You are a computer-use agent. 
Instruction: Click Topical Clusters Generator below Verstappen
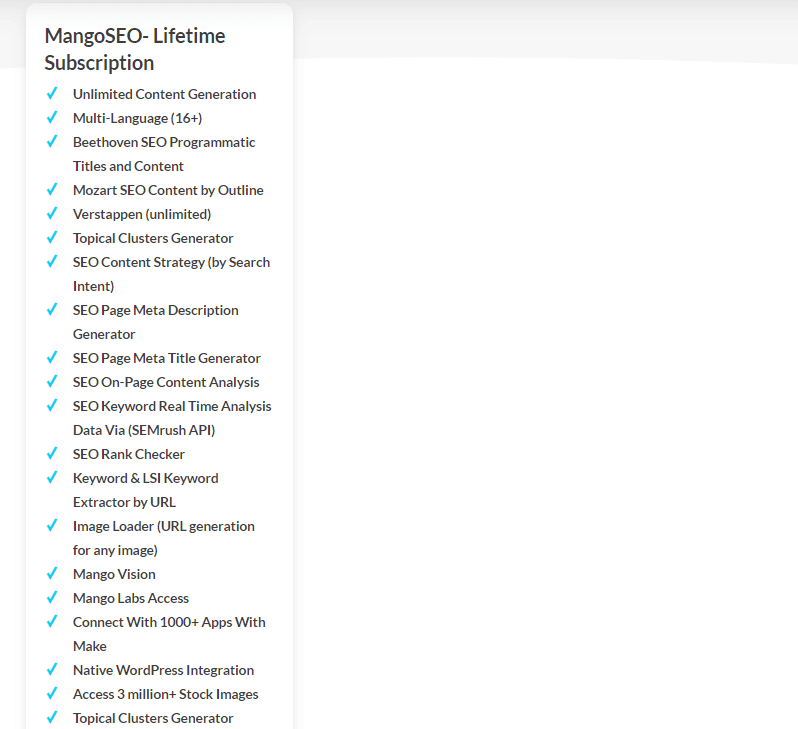coord(153,238)
